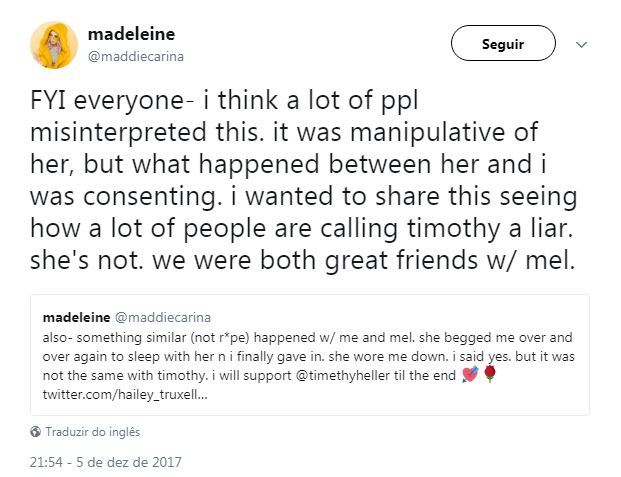Image resolution: width=621 pixels, height=477 pixels.
Task: Click the word timothy in the main tweet
Action: pos(453,229)
